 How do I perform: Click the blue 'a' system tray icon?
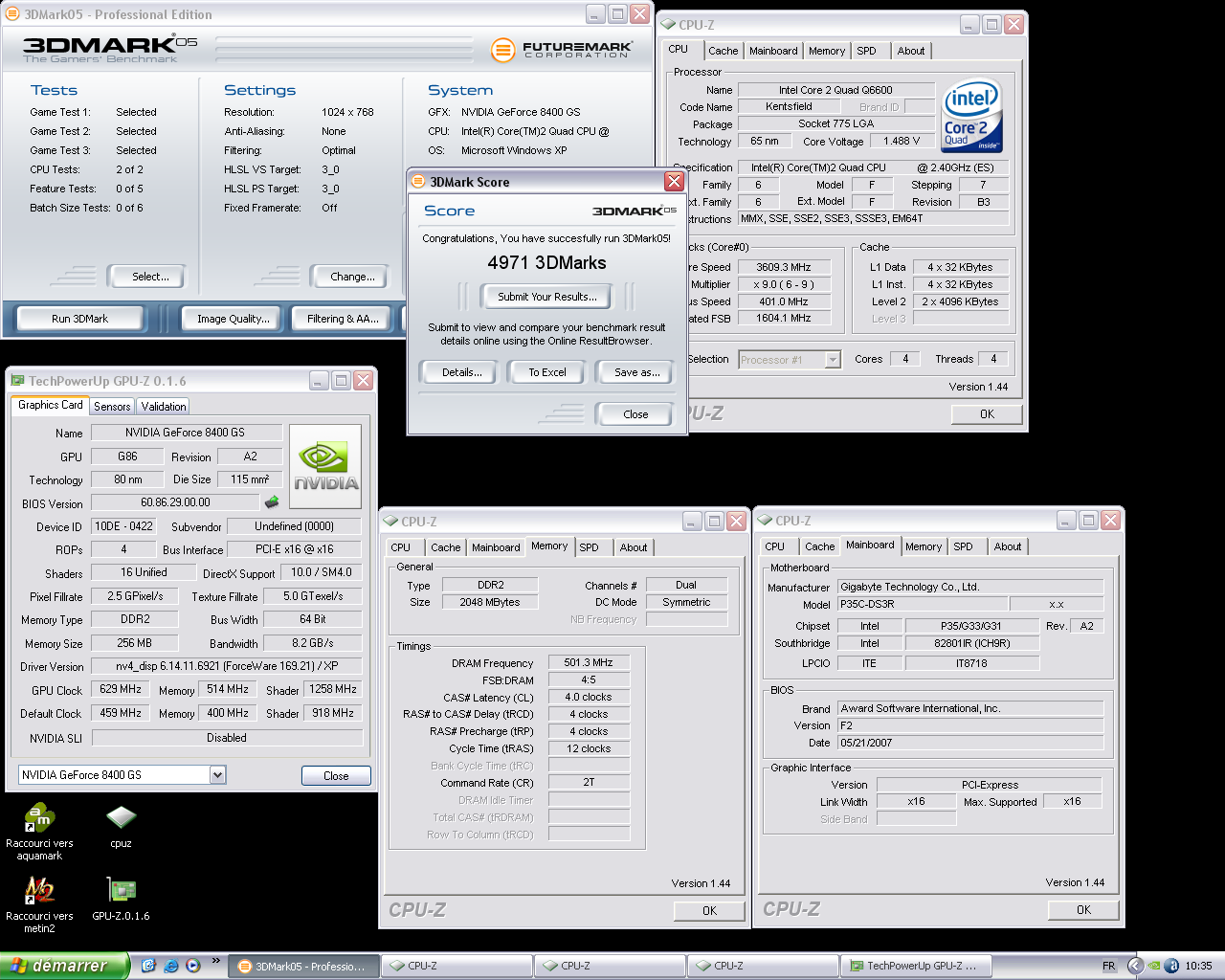(1171, 966)
